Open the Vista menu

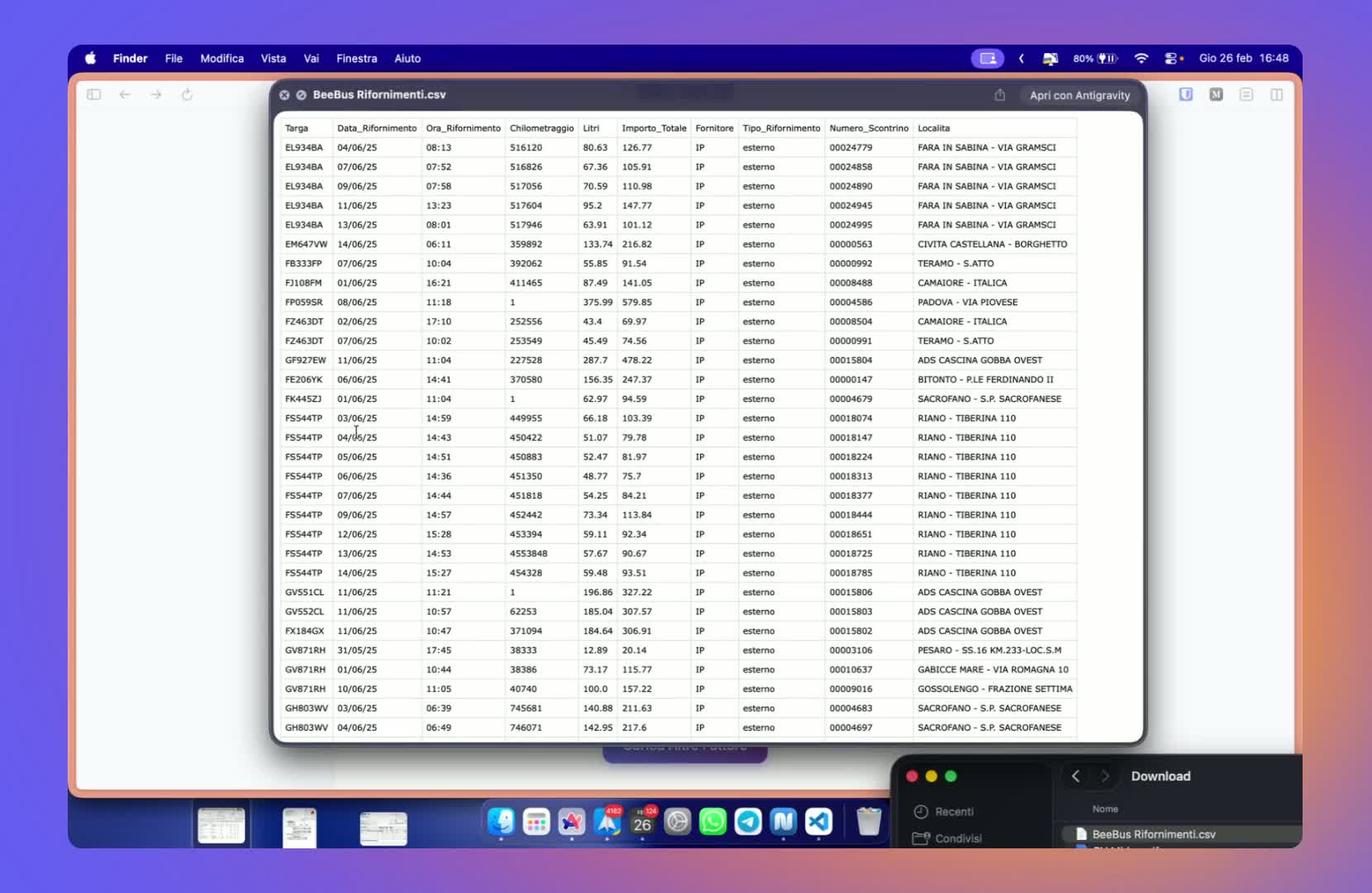point(274,58)
